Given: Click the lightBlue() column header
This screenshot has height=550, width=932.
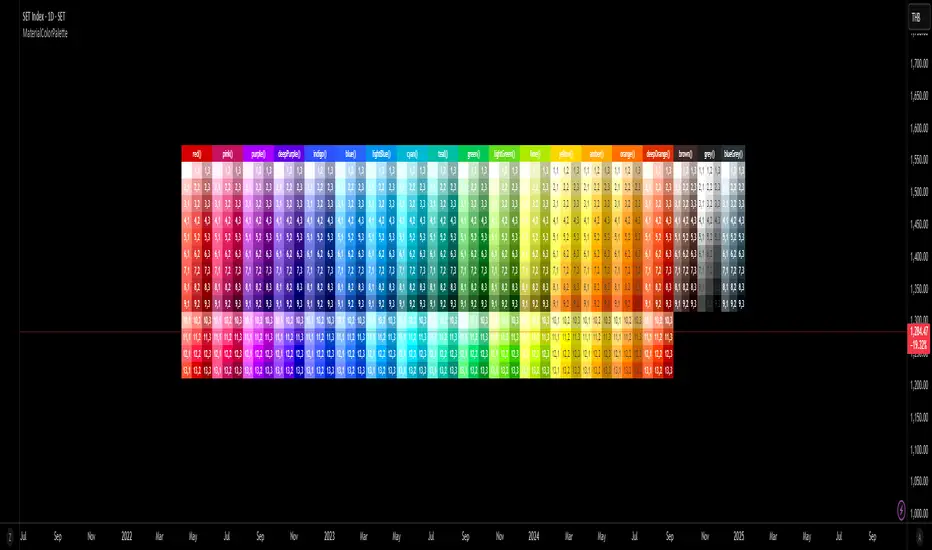Looking at the screenshot, I should 381,155.
